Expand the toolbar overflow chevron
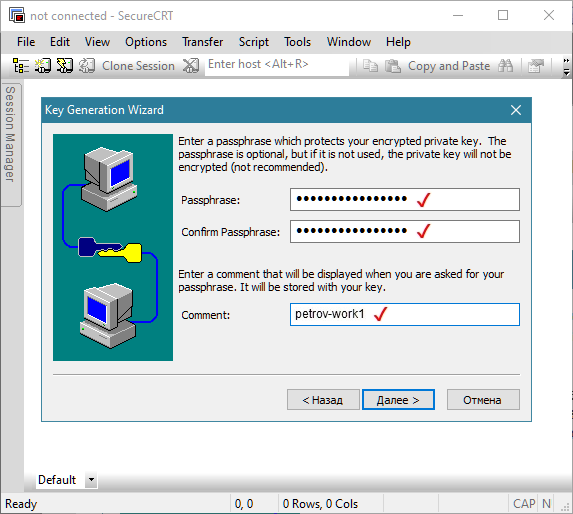 [566, 66]
